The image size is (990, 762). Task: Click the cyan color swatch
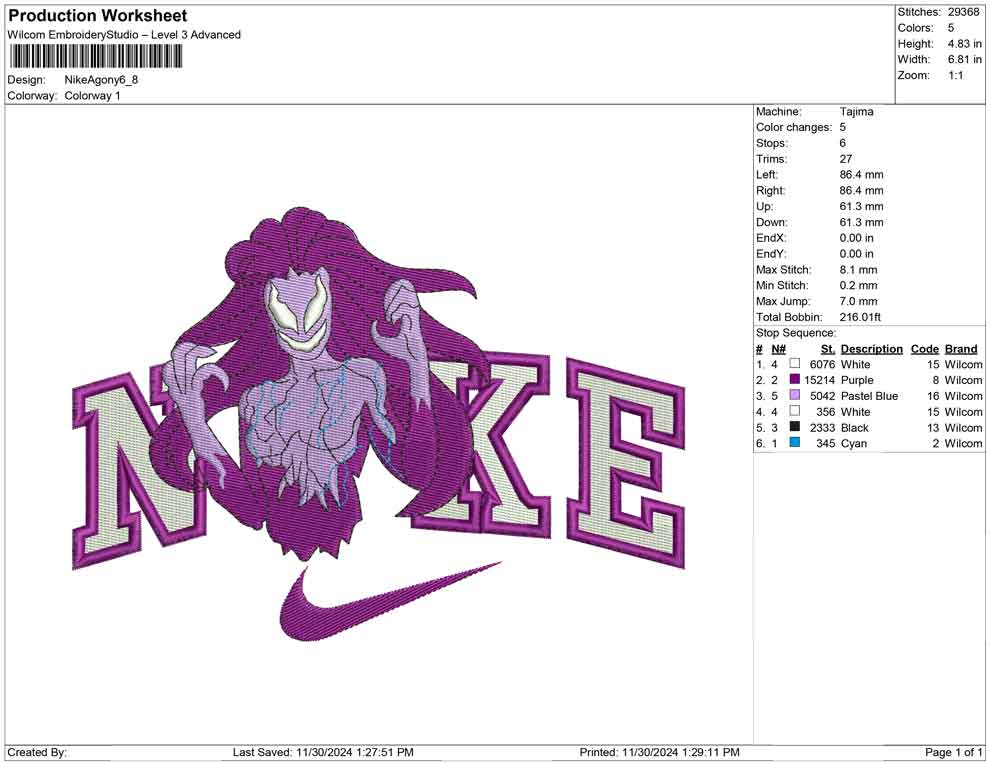tap(795, 443)
